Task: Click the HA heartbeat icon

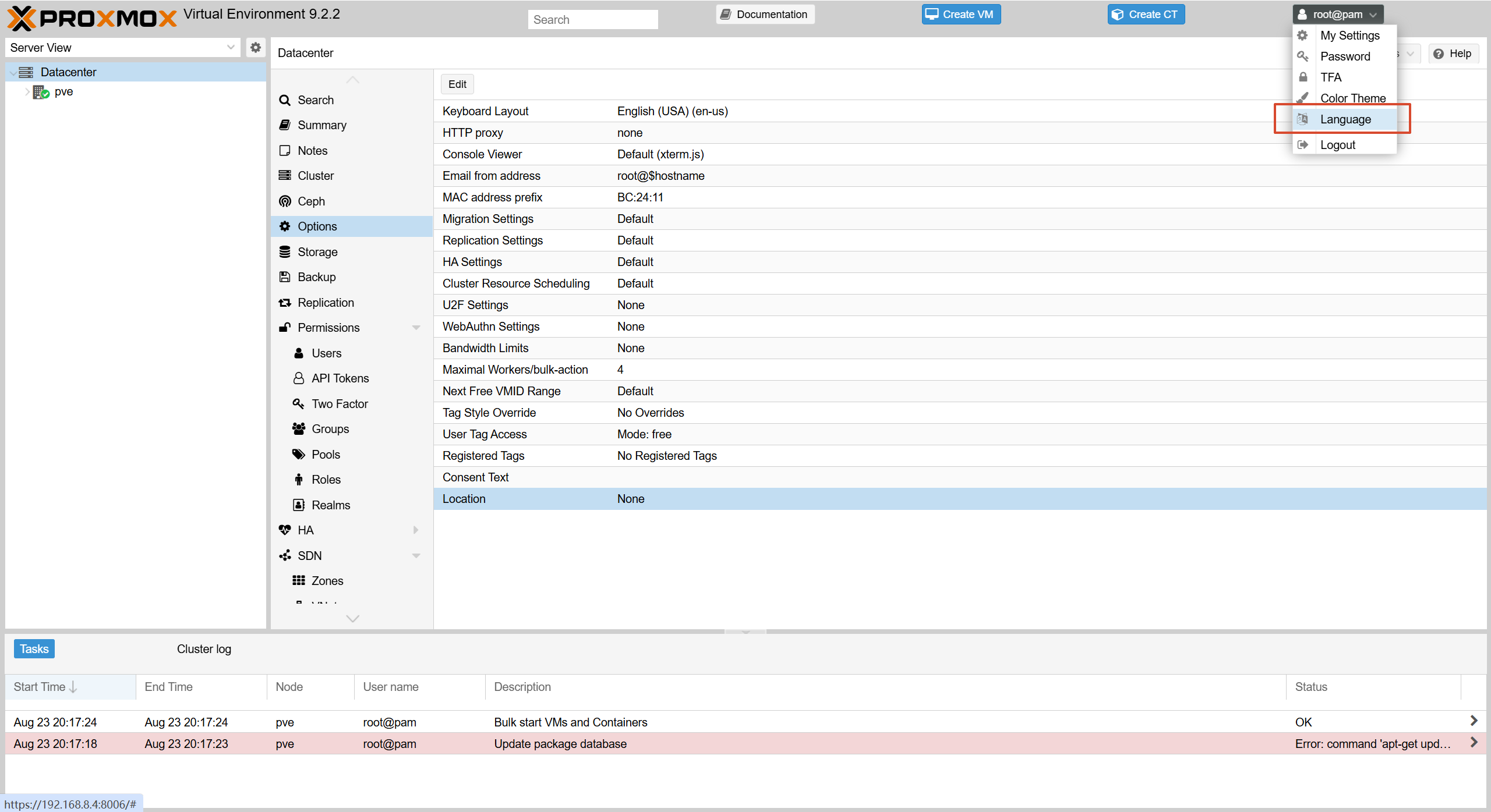Action: (285, 530)
